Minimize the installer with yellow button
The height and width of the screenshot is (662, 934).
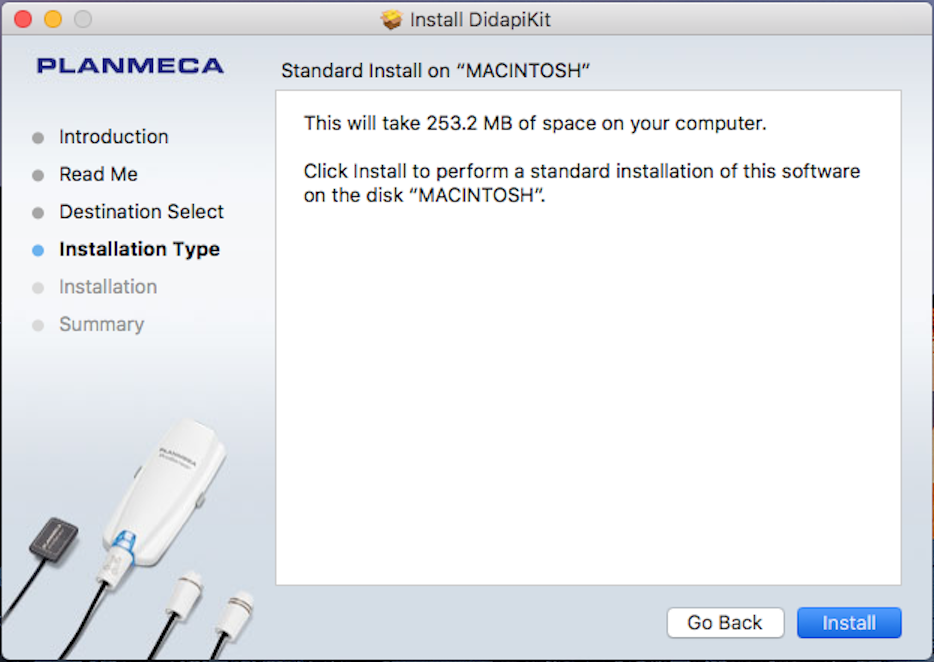[x=53, y=20]
